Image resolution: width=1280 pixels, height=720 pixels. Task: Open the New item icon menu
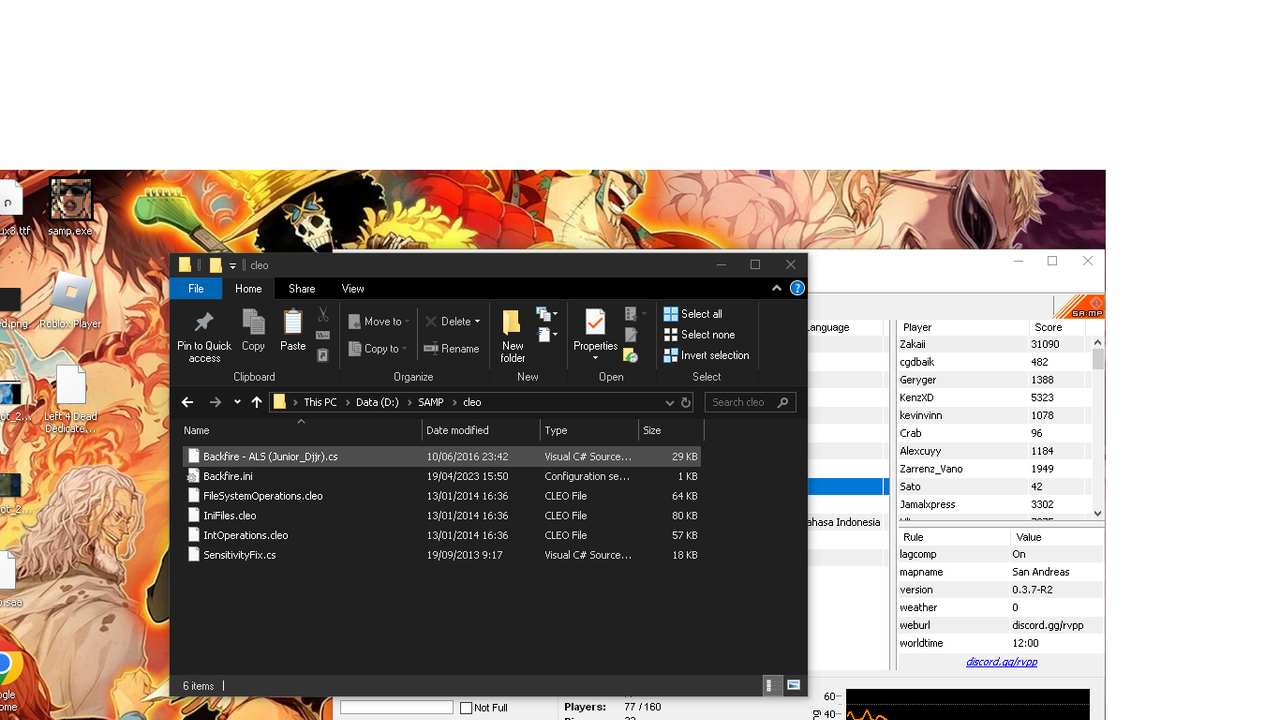coord(544,314)
